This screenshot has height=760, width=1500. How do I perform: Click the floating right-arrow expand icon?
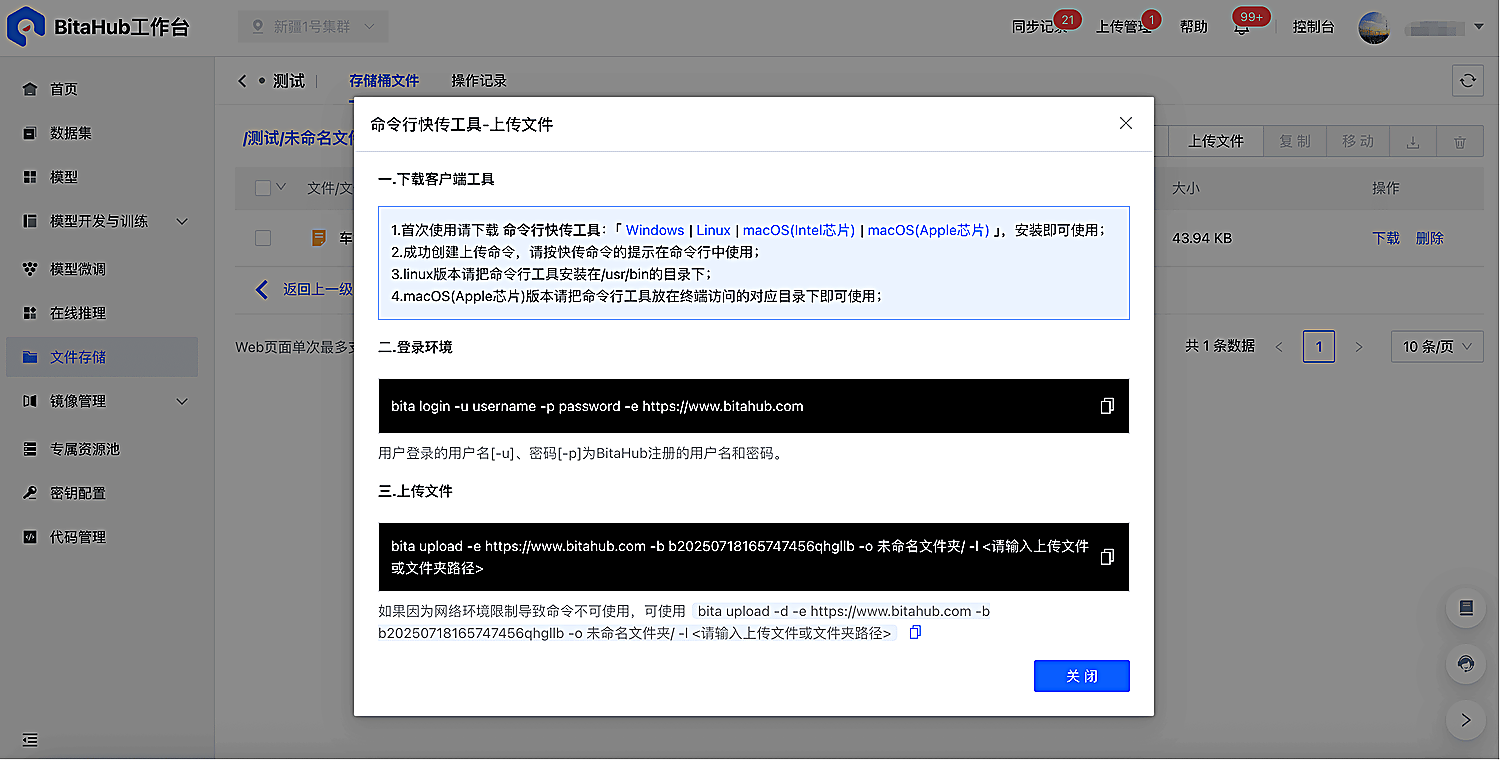[1466, 719]
